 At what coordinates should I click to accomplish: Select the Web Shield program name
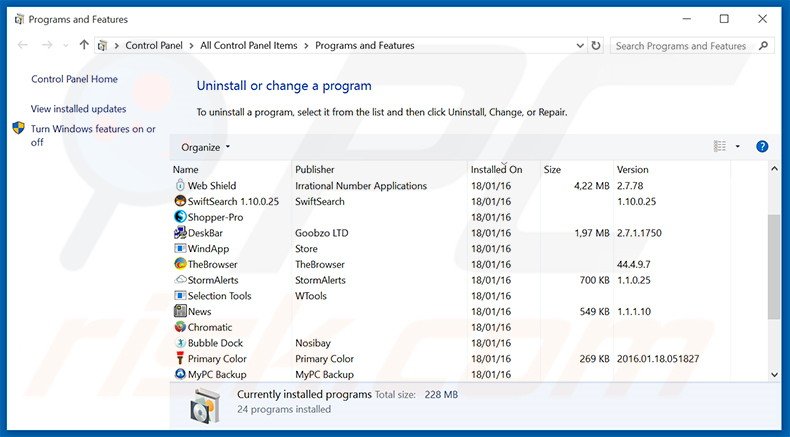pos(212,185)
